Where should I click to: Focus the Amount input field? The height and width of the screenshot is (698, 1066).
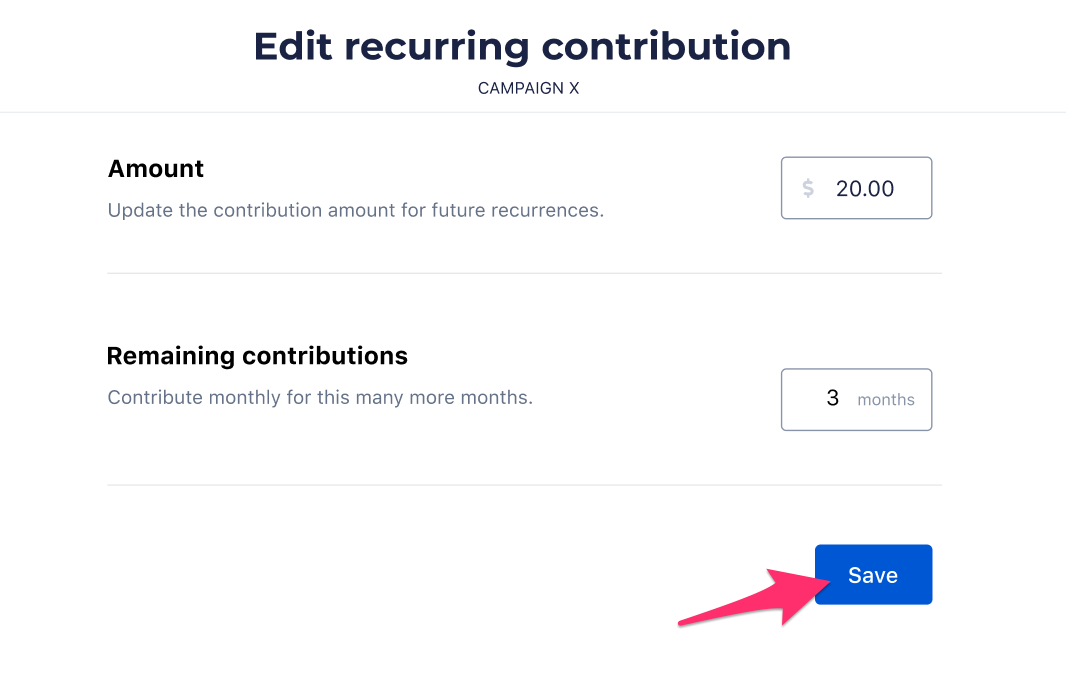[x=856, y=188]
